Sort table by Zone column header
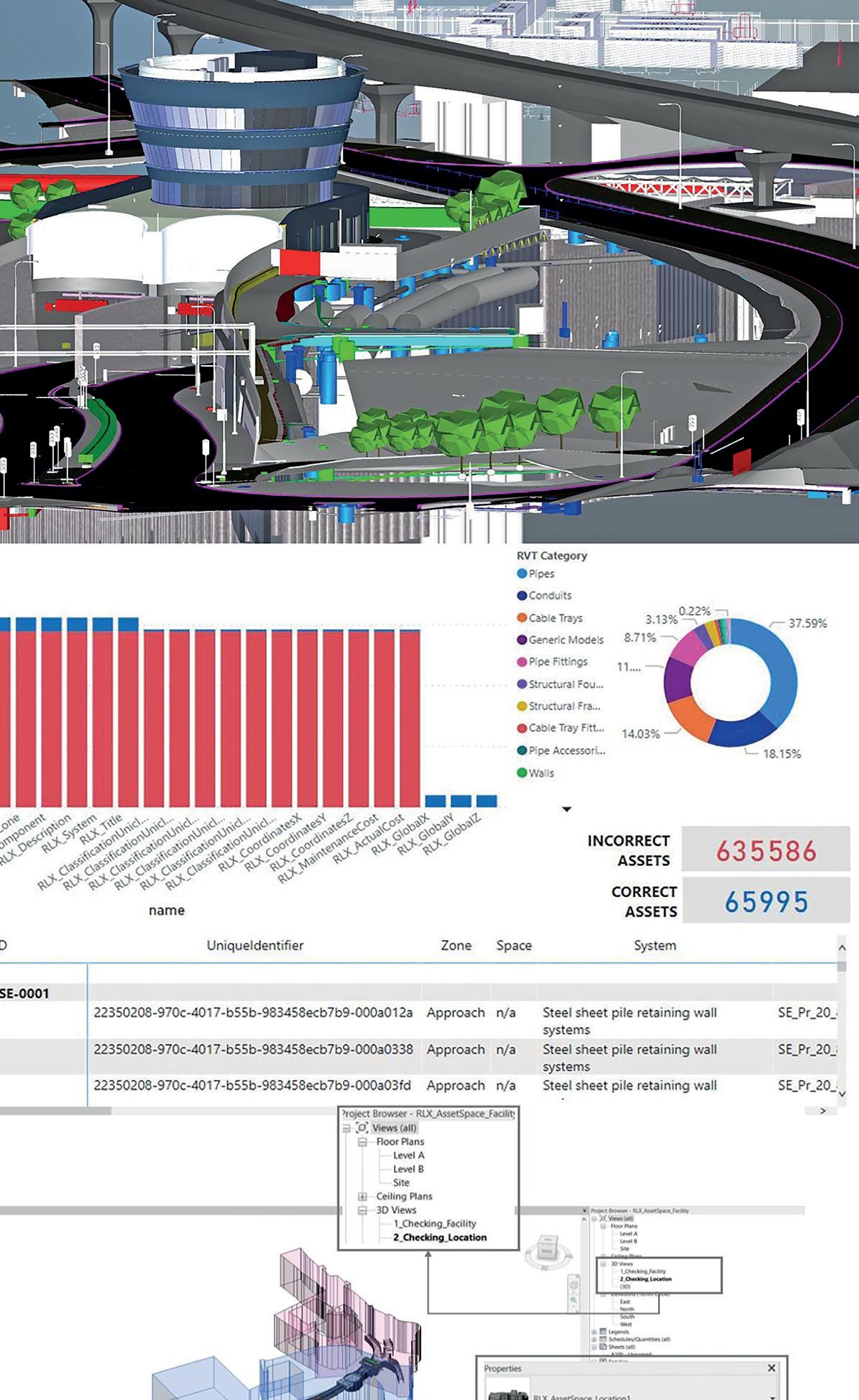 point(456,946)
